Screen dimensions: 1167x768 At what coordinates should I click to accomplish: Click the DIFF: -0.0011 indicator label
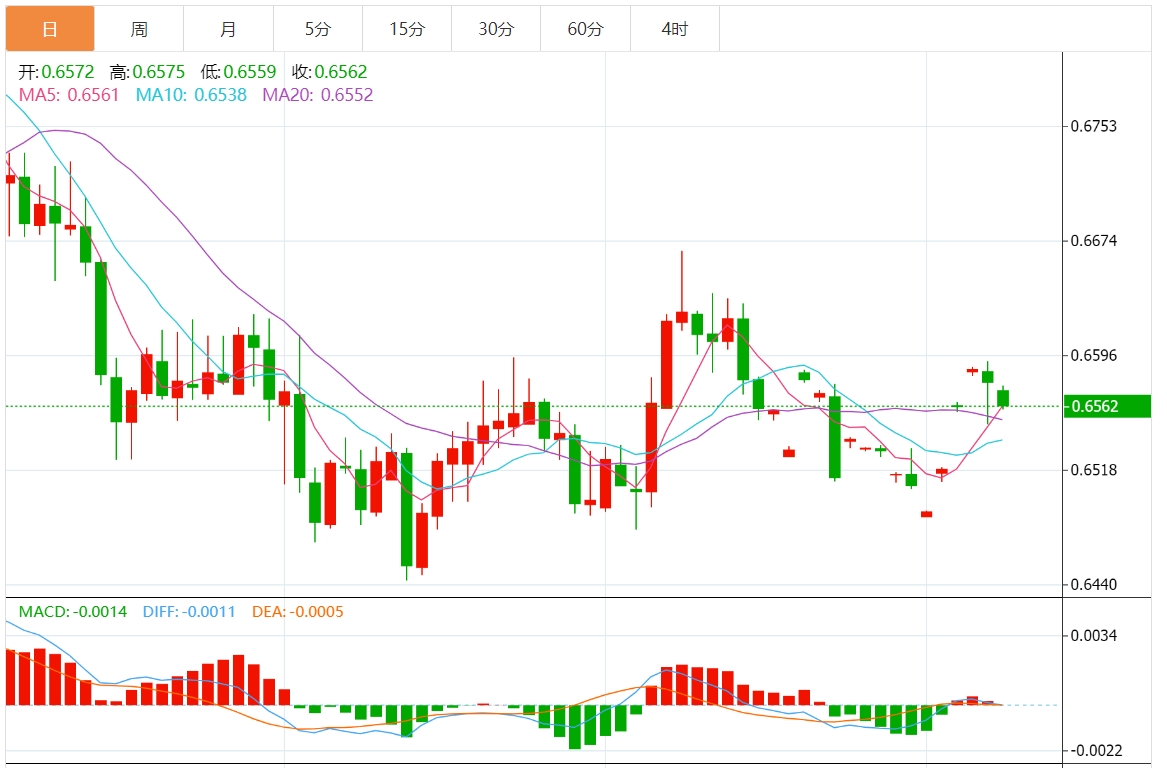(189, 612)
